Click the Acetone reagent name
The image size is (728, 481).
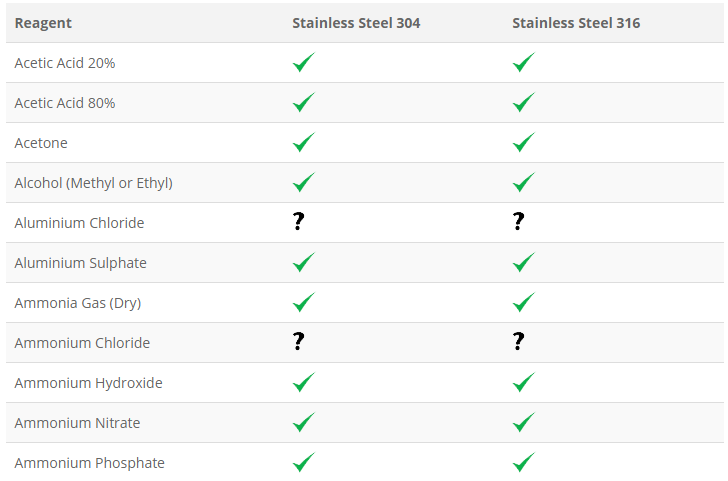tap(41, 143)
